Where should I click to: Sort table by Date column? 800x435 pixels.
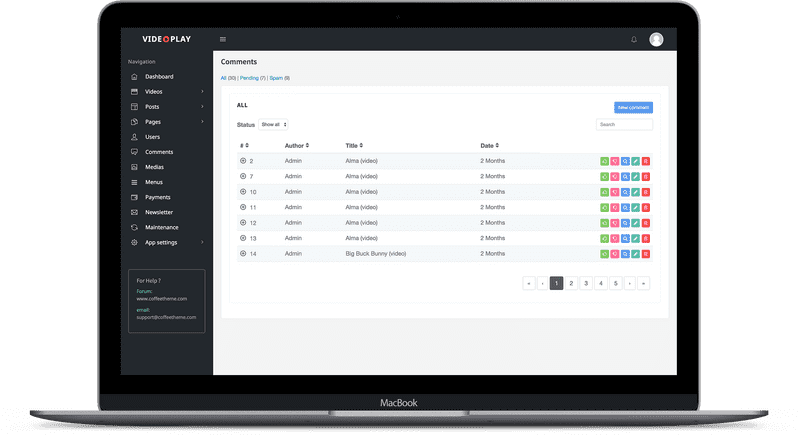click(x=489, y=145)
